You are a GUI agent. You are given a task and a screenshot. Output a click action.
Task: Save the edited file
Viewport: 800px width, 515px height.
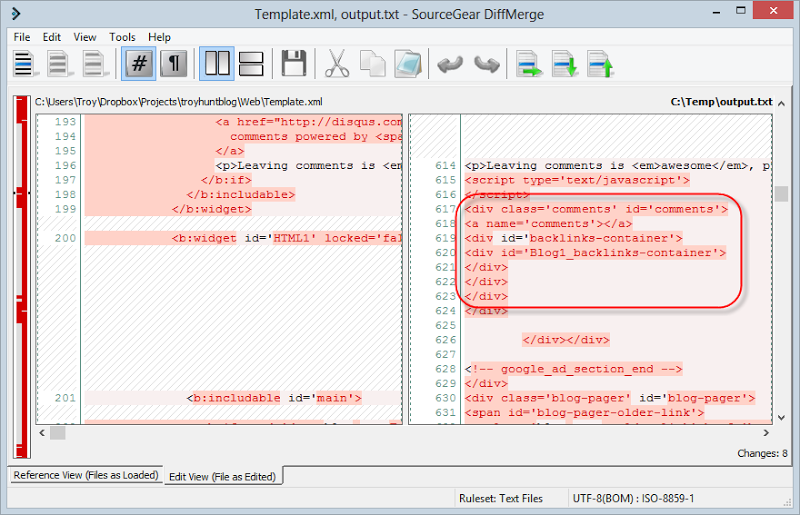click(x=294, y=64)
